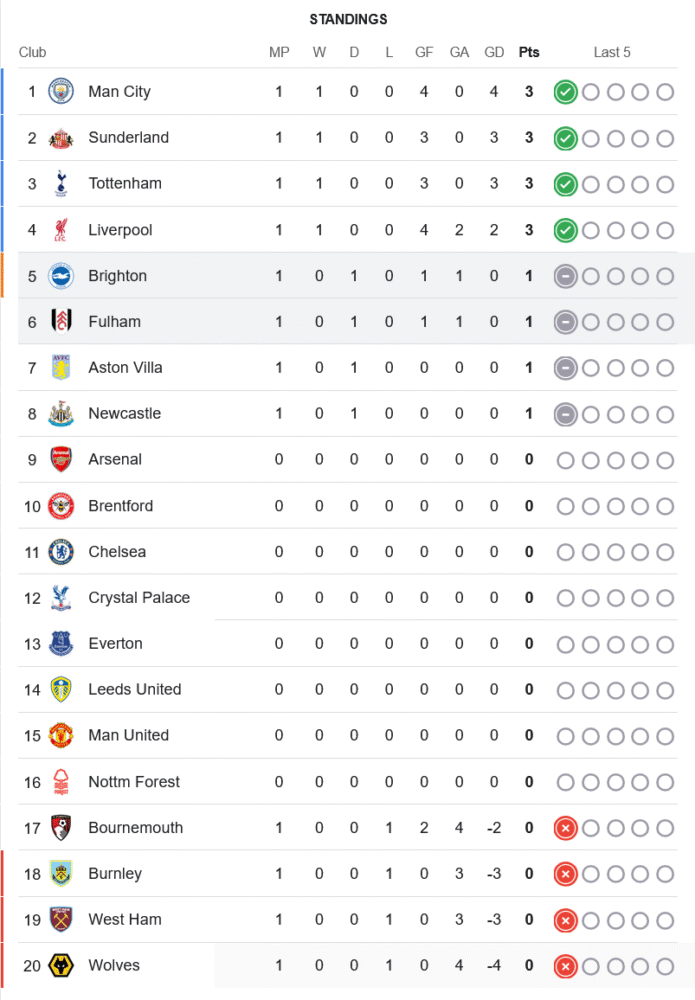Open the Aston Villa team link
The image size is (695, 1000).
click(x=124, y=368)
